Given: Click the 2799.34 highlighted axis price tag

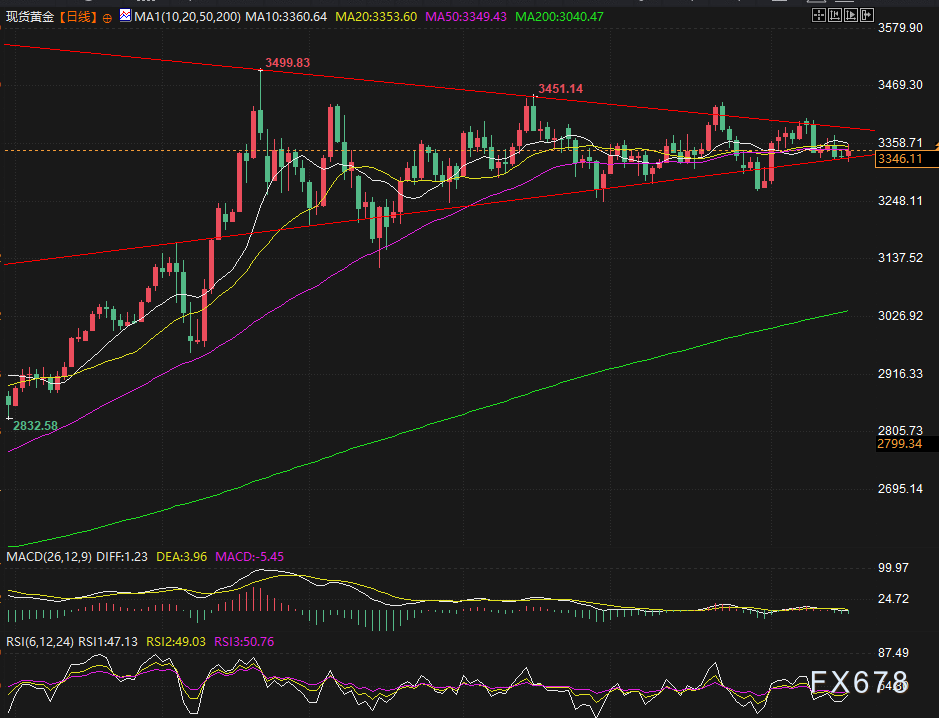Looking at the screenshot, I should coord(898,443).
